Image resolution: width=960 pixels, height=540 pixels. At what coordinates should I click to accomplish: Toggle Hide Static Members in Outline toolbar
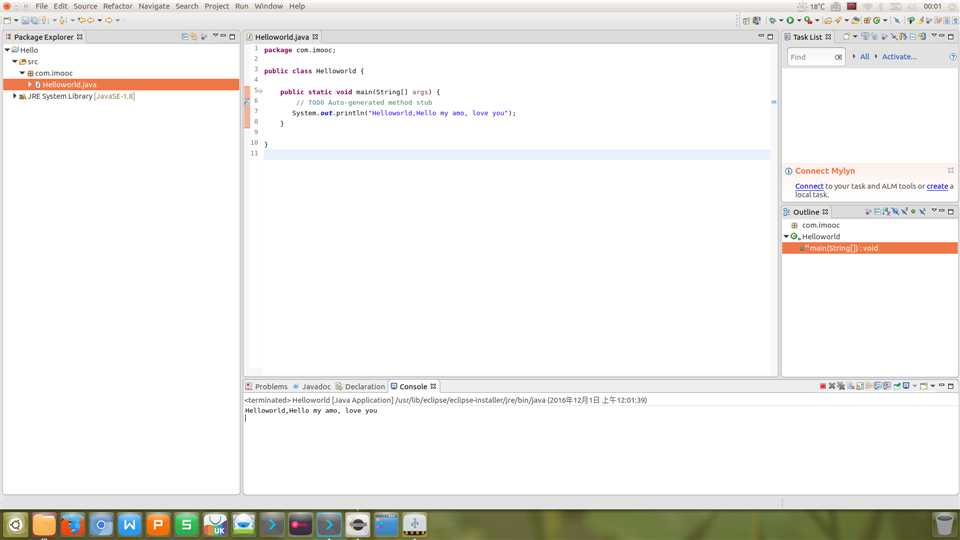904,212
